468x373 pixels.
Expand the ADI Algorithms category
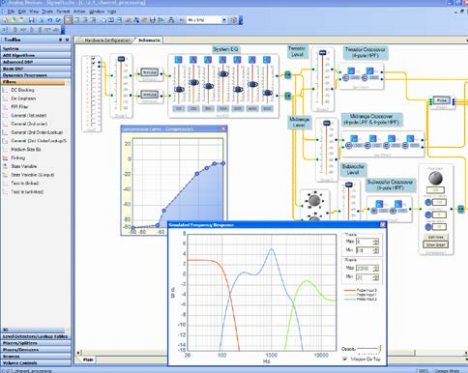(x=36, y=55)
